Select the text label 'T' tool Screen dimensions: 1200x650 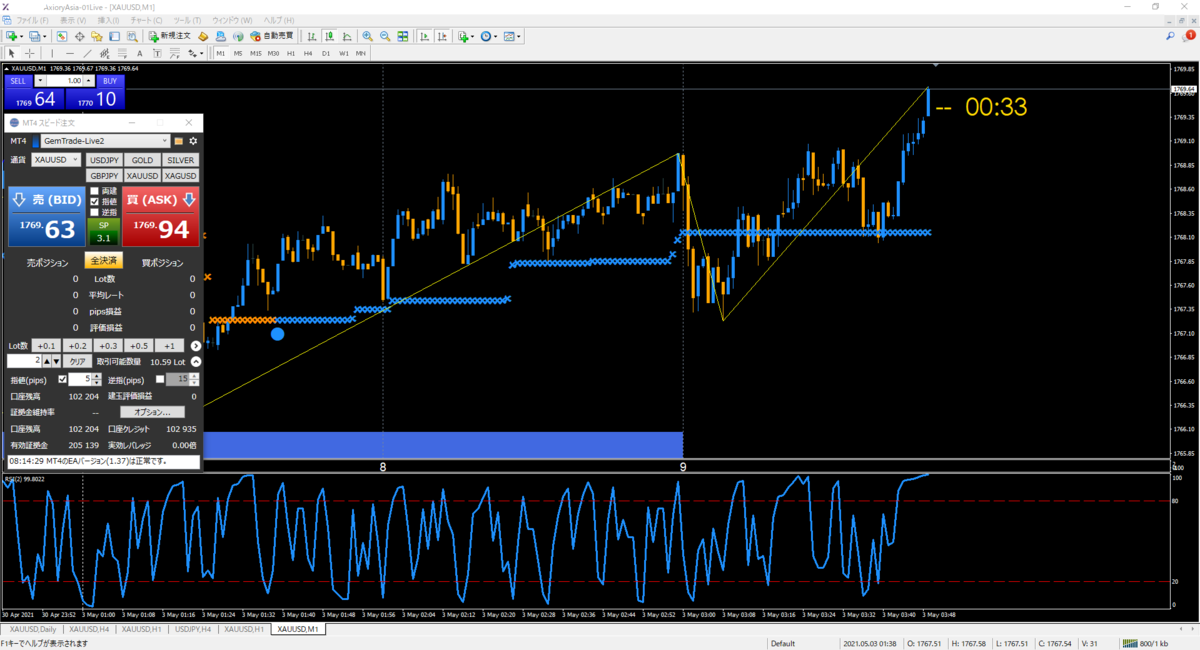point(157,53)
